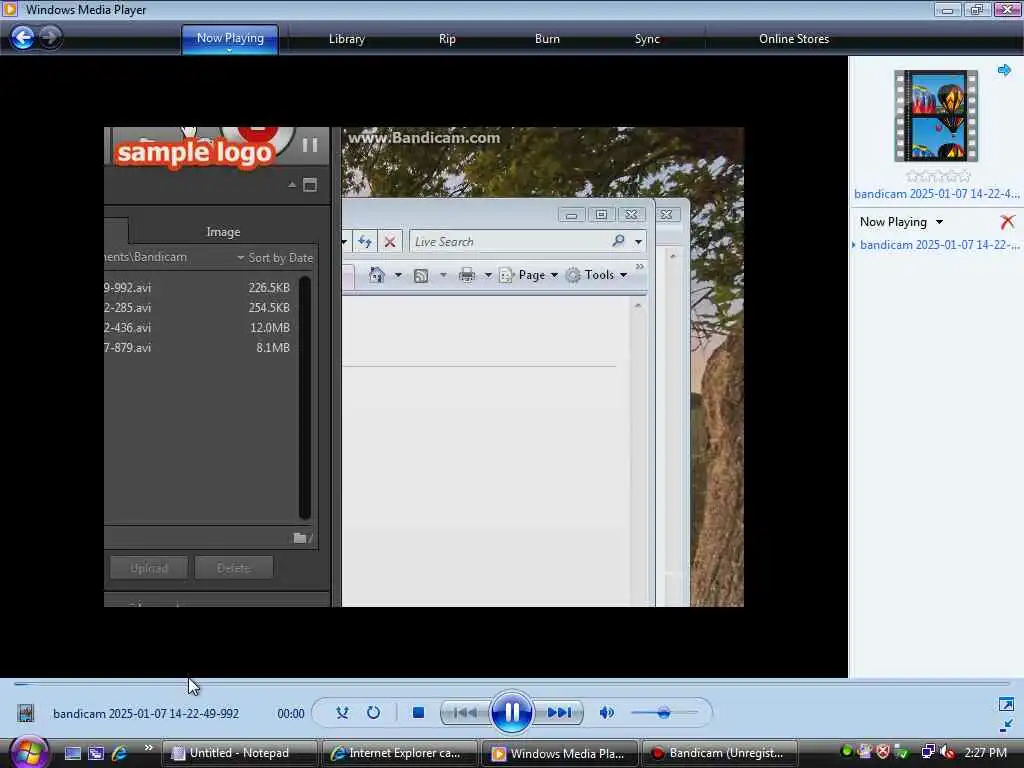Skip to the next track
Image resolution: width=1024 pixels, height=768 pixels.
coord(559,712)
